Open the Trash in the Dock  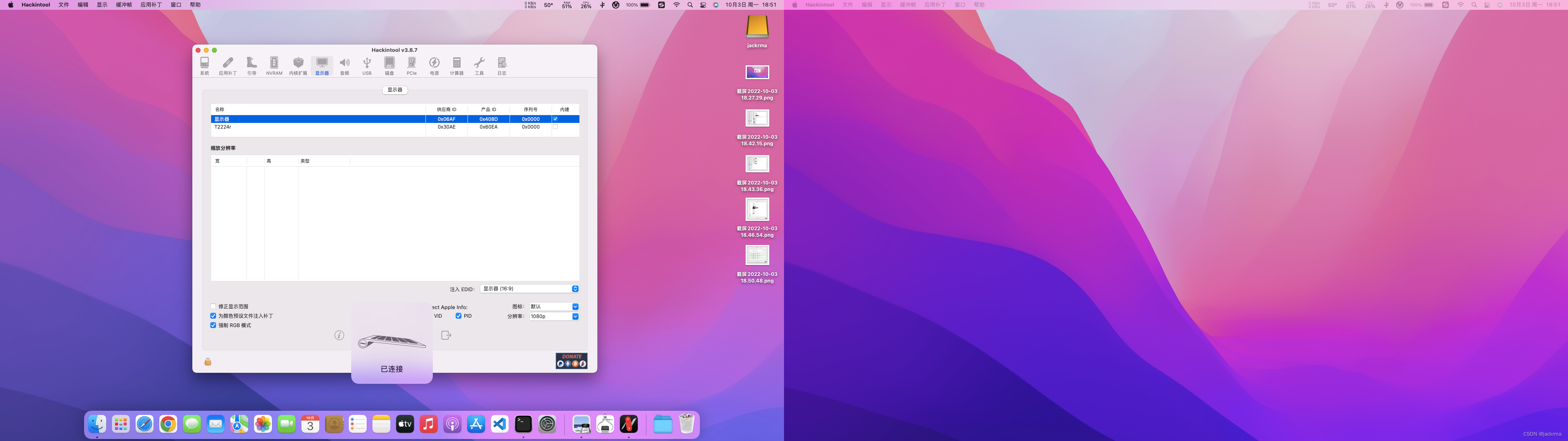pyautogui.click(x=686, y=424)
